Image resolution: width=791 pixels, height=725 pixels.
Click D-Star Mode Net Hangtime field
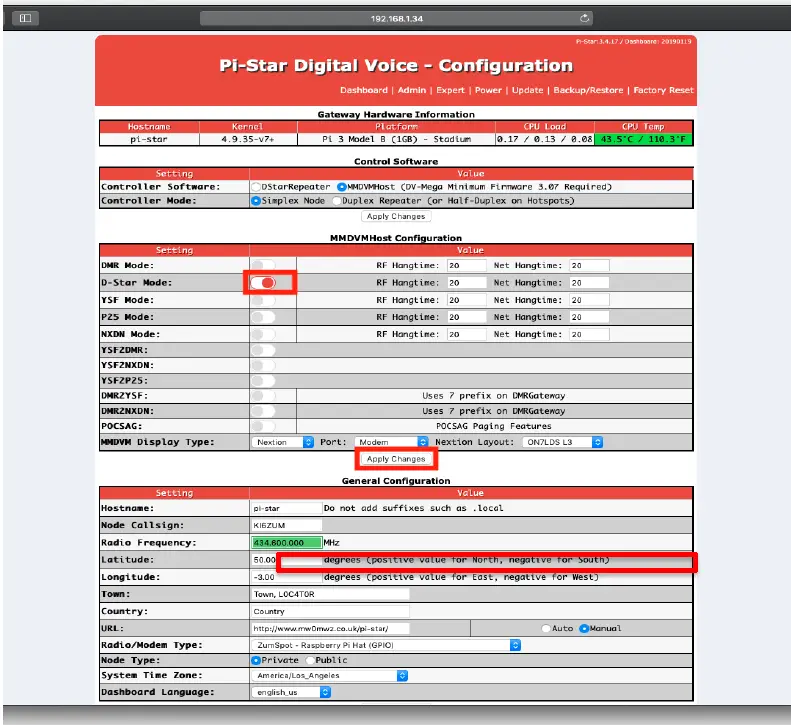[x=589, y=283]
